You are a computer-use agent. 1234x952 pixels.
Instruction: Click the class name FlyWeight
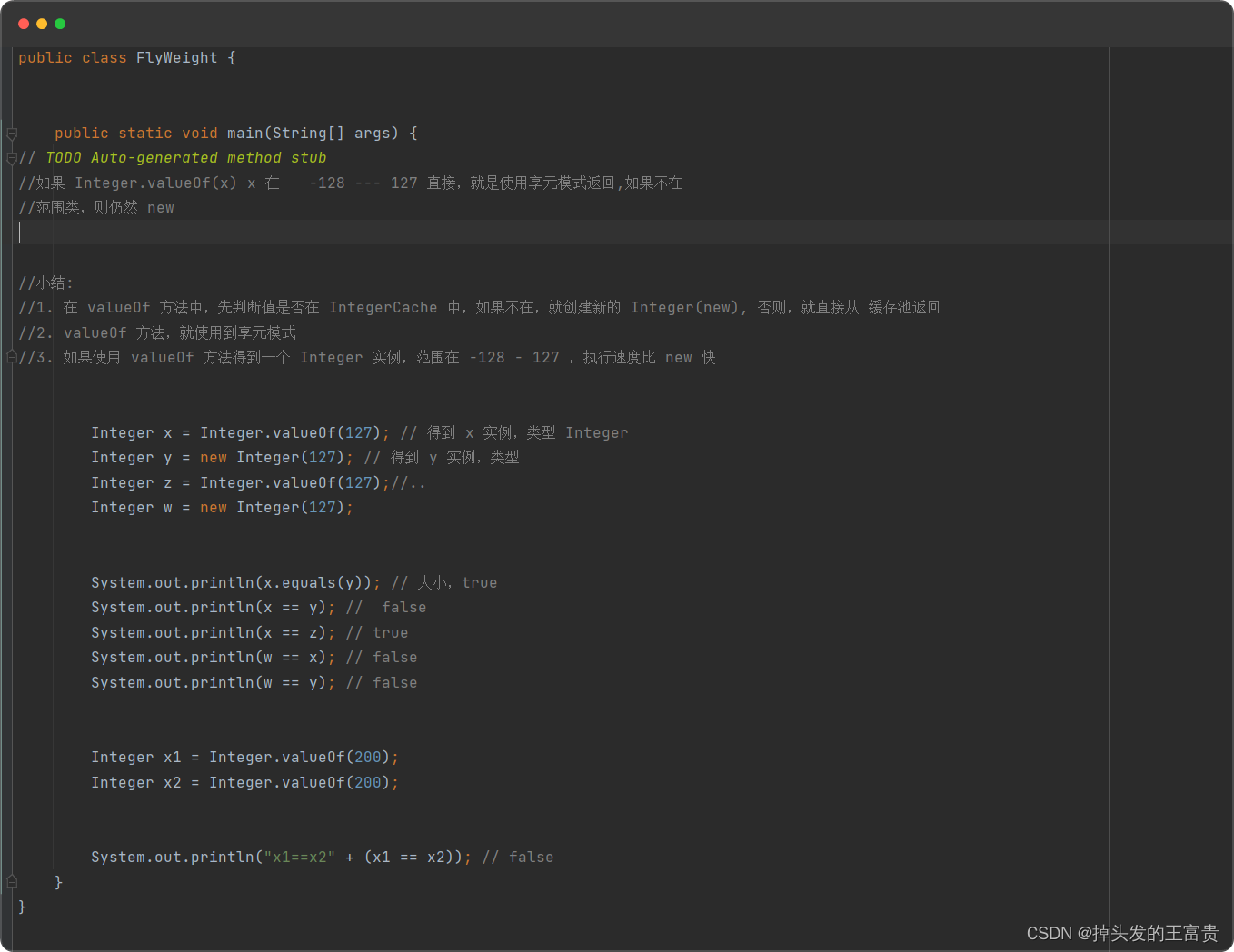[x=177, y=58]
